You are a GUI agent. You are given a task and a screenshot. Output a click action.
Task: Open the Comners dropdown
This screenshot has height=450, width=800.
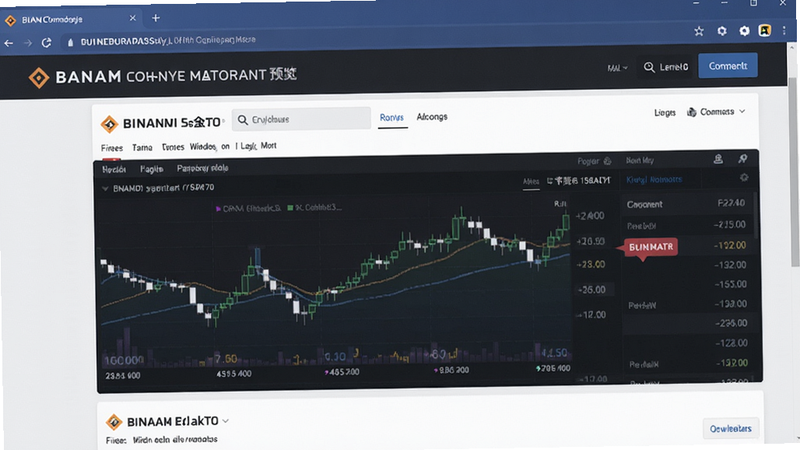716,112
